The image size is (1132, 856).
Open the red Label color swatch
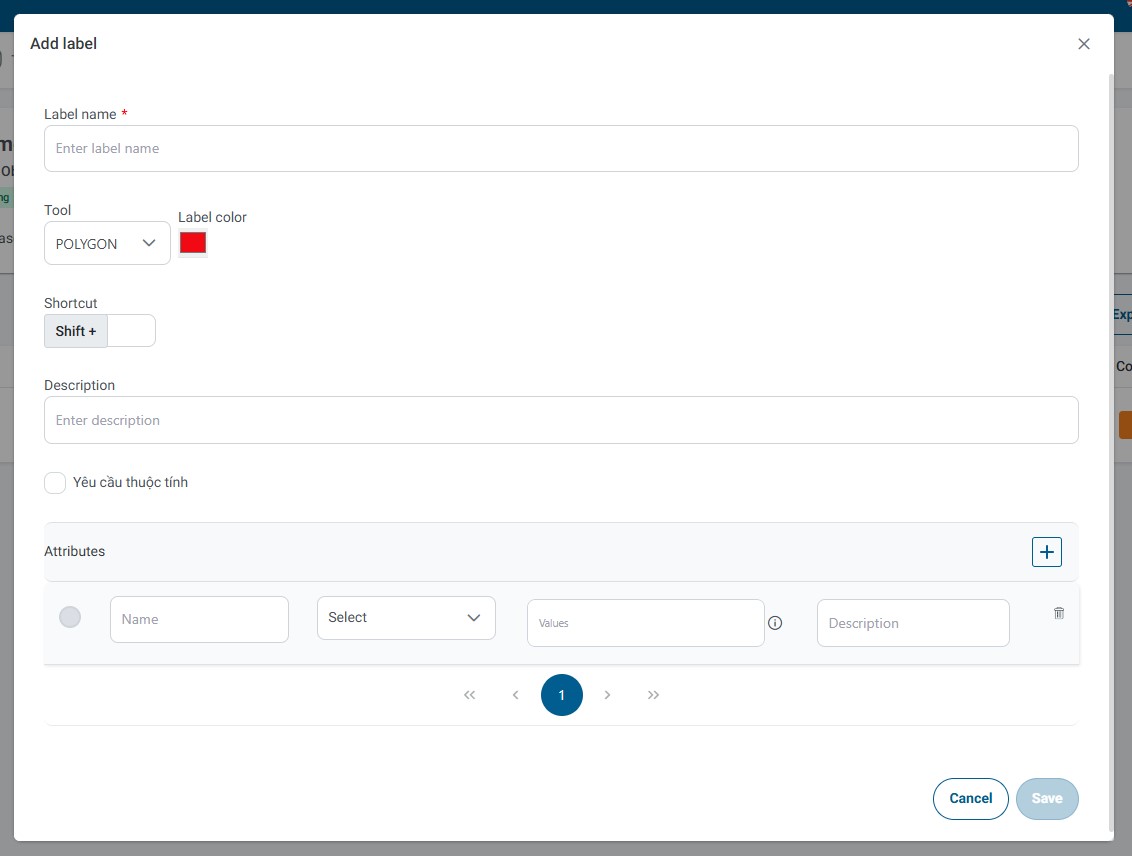[x=193, y=243]
